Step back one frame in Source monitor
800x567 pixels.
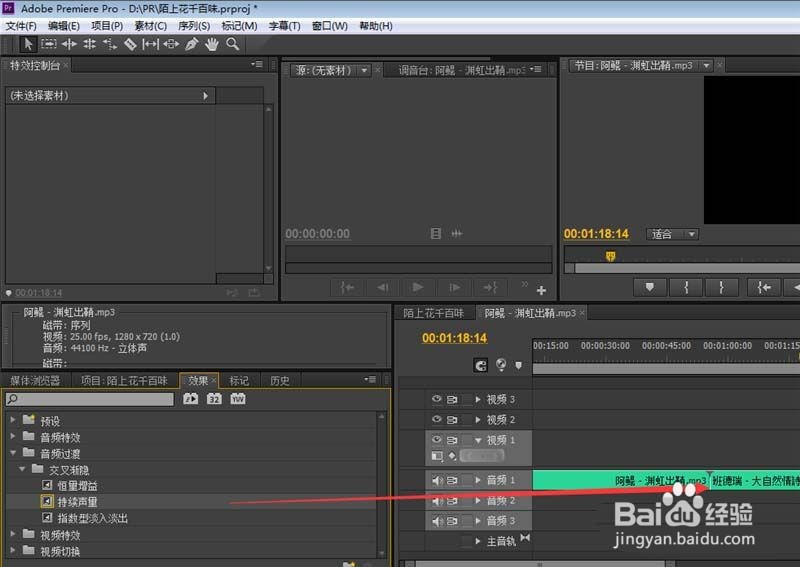383,287
